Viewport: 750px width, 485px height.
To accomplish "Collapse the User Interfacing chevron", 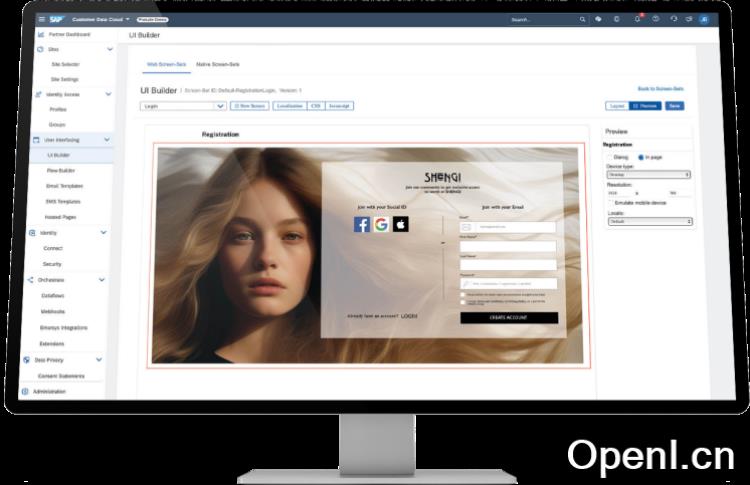I will click(107, 140).
